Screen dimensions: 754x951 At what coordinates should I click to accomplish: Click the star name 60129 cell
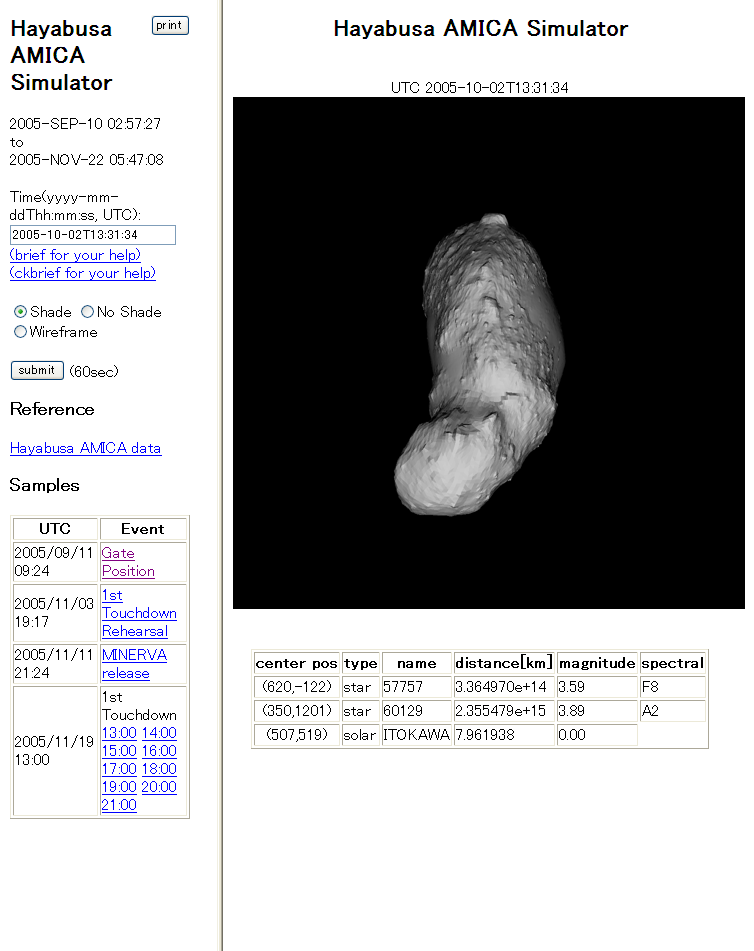pos(417,711)
